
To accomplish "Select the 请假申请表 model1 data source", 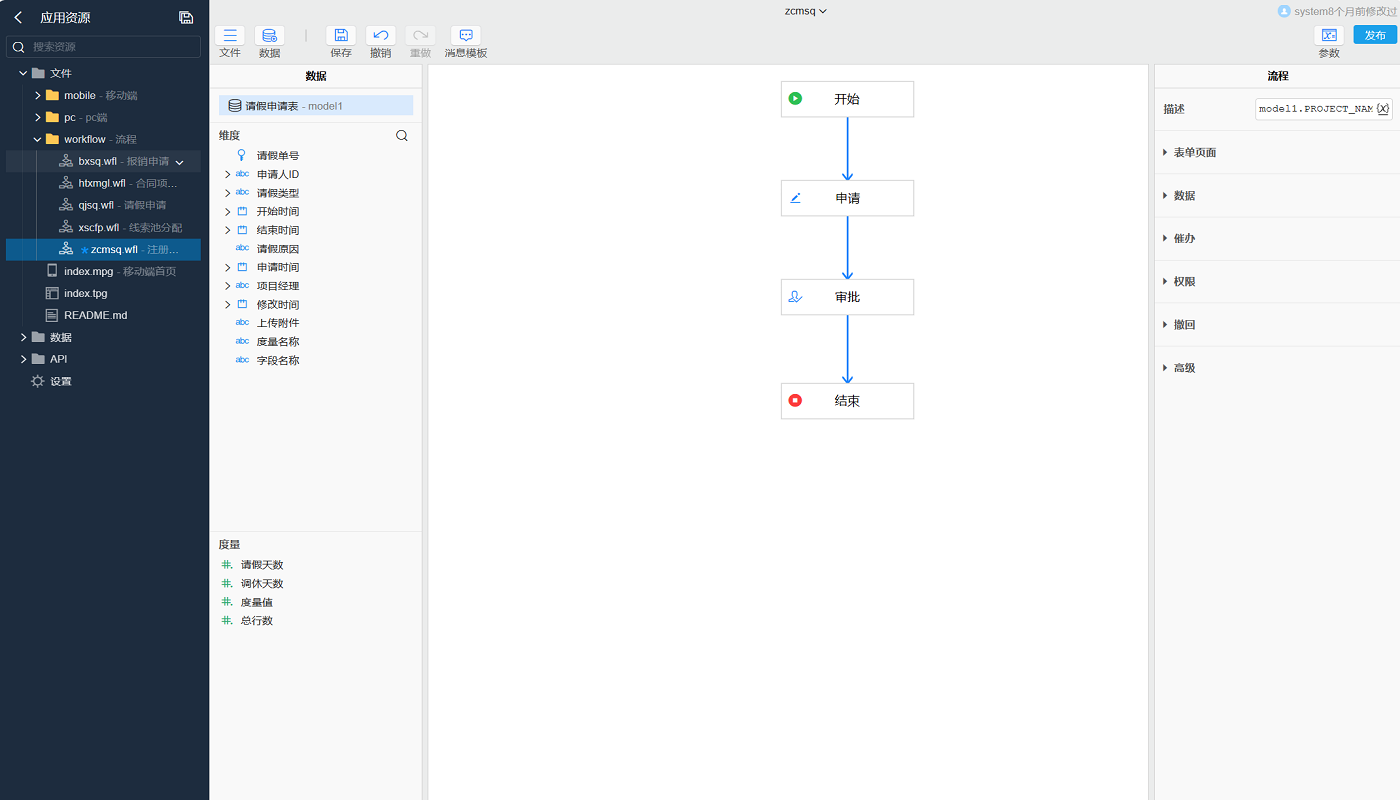I will tap(315, 106).
